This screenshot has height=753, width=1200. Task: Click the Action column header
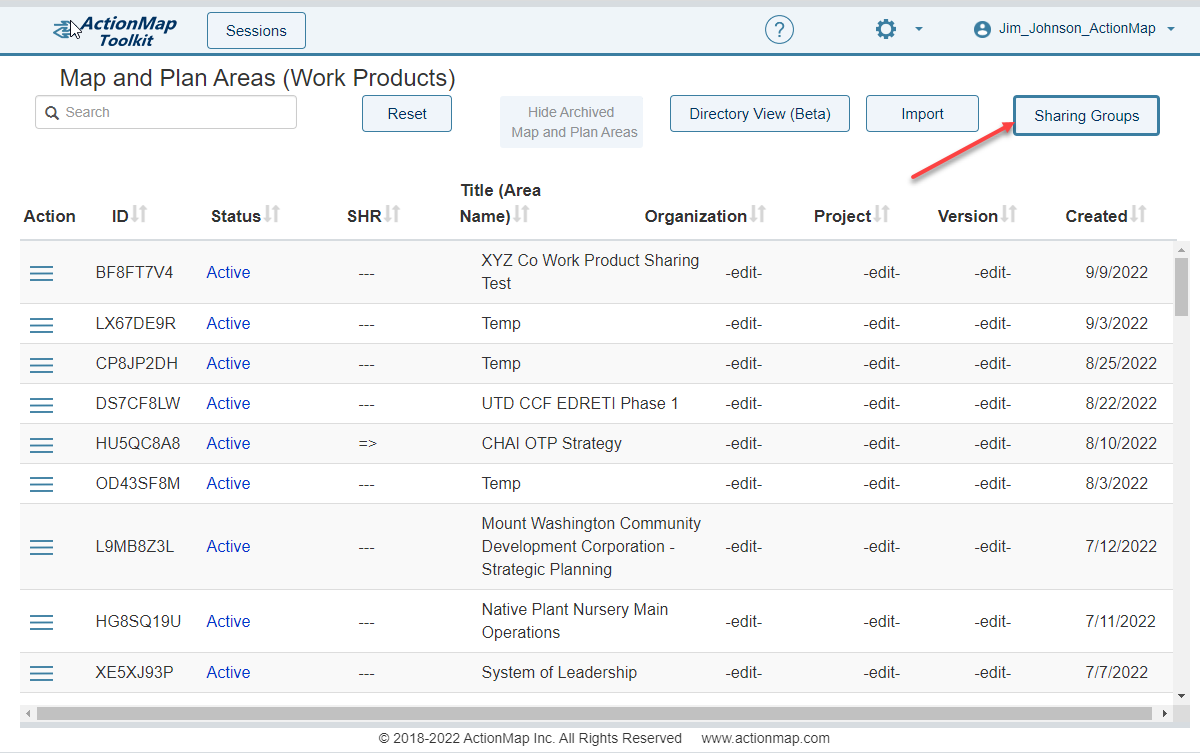point(50,216)
